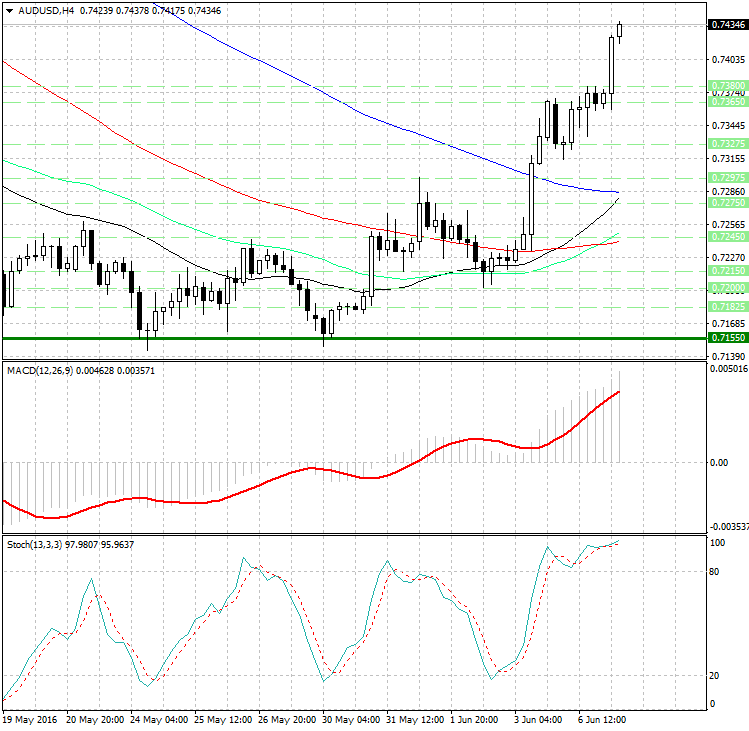This screenshot has height=731, width=749.
Task: Click the 0.72270 price axis value
Action: pos(728,258)
